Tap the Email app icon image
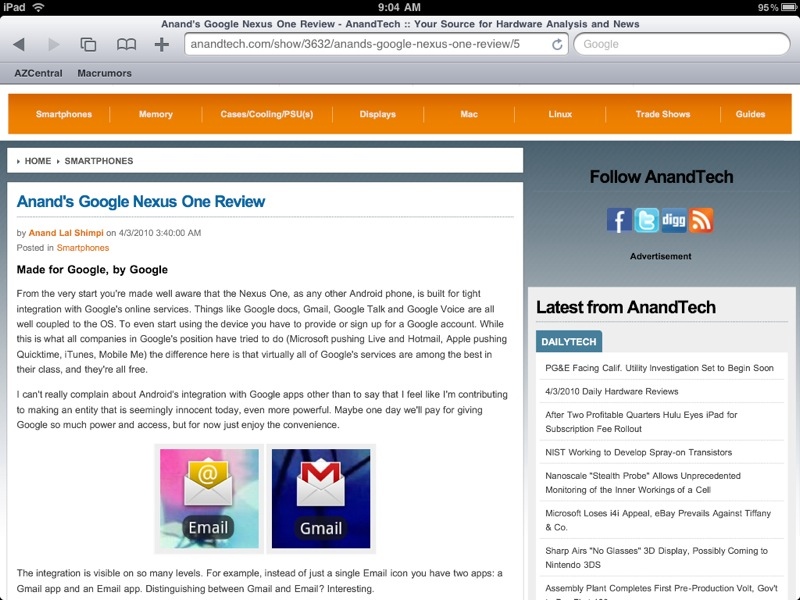 [209, 498]
